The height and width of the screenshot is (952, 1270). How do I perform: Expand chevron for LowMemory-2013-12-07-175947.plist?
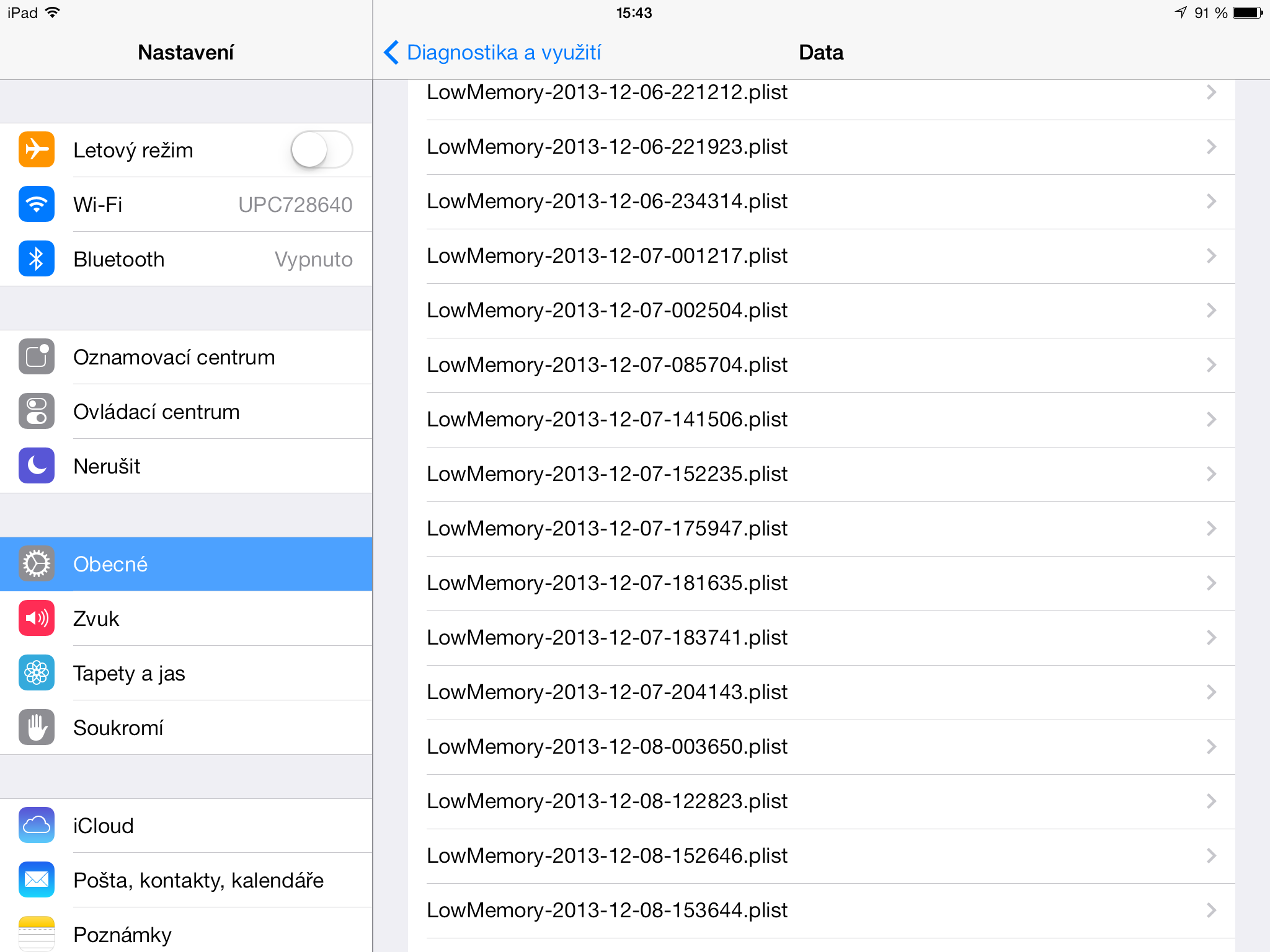pos(1212,529)
